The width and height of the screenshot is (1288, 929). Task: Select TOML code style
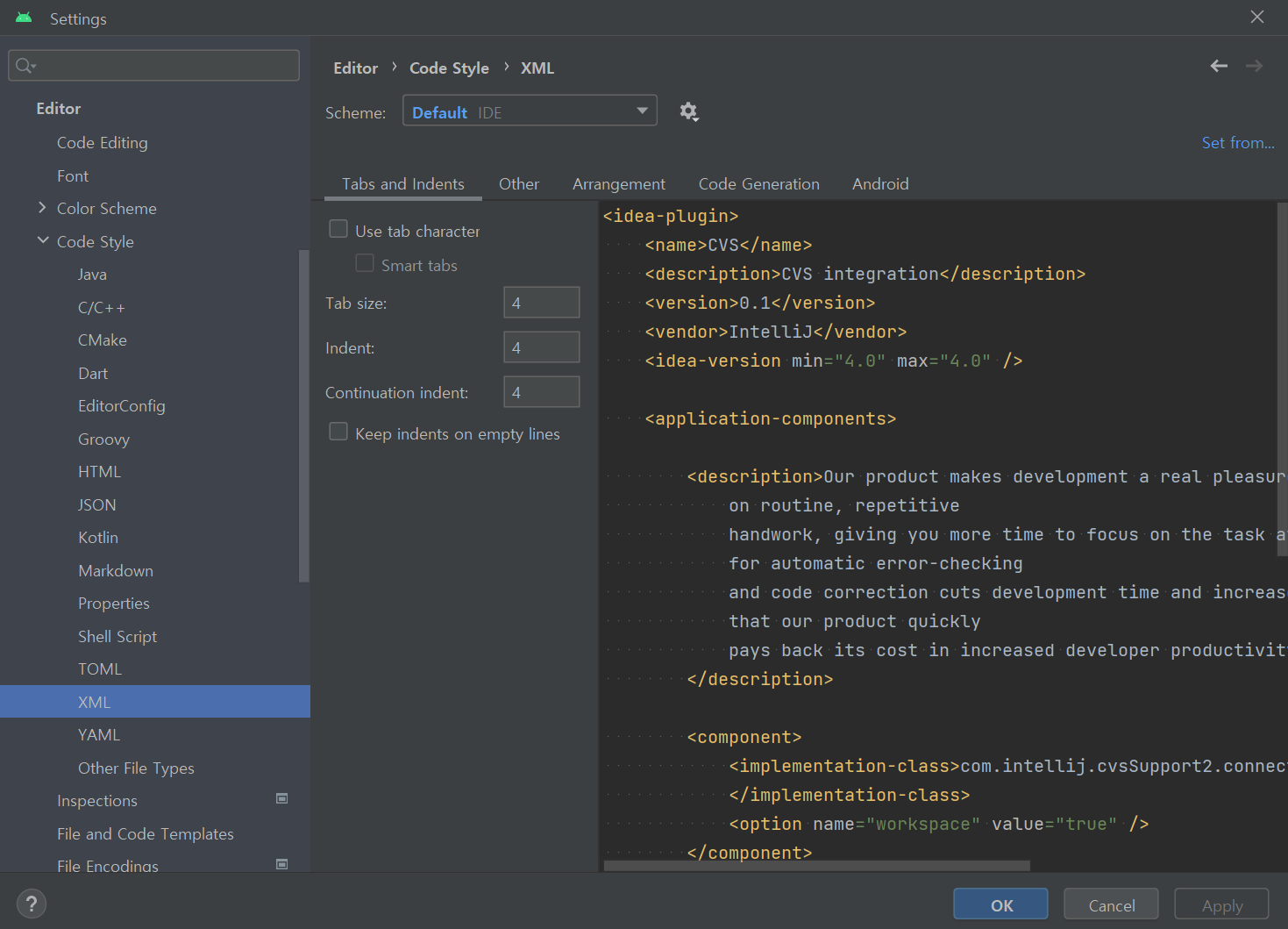point(100,668)
